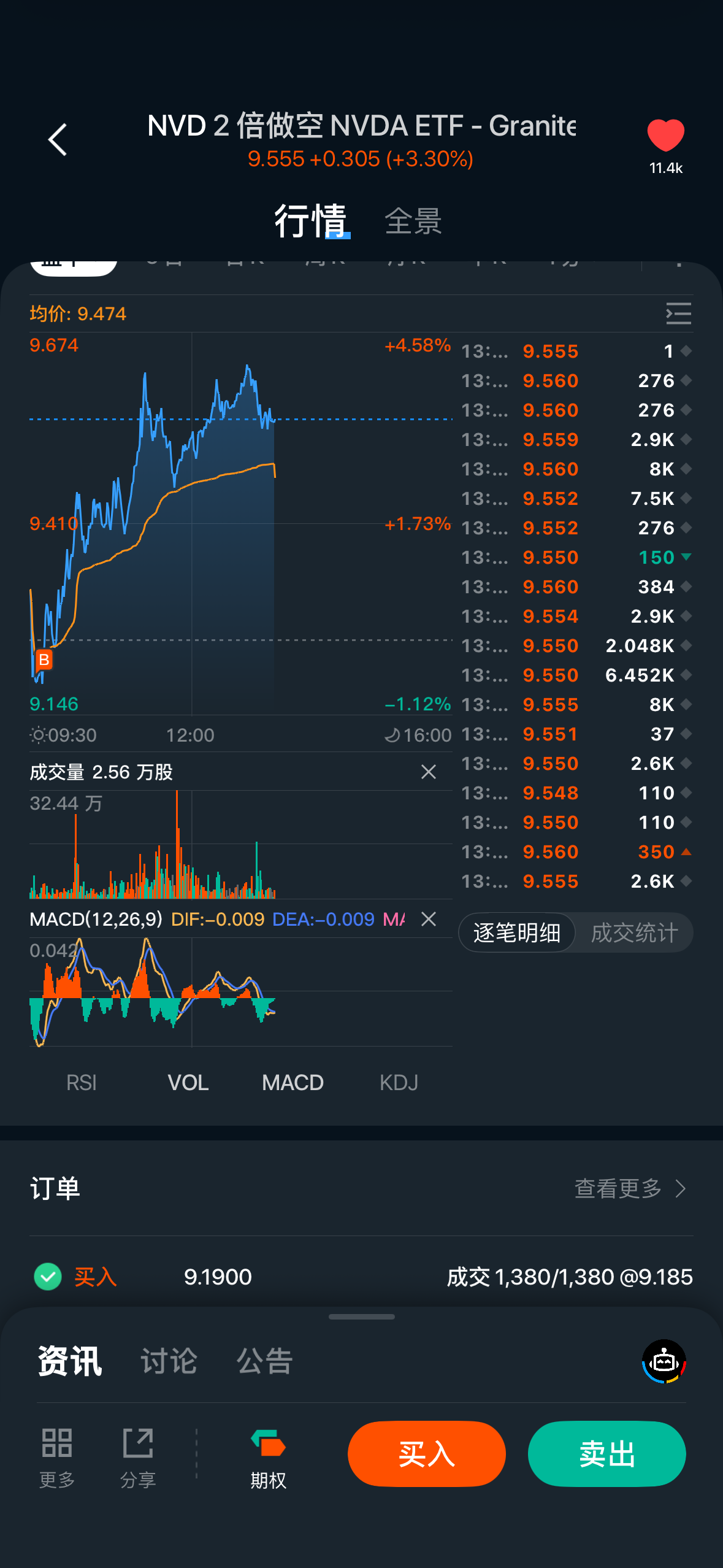Close the MACD indicator panel
Viewport: 723px width, 1568px height.
pyautogui.click(x=429, y=919)
